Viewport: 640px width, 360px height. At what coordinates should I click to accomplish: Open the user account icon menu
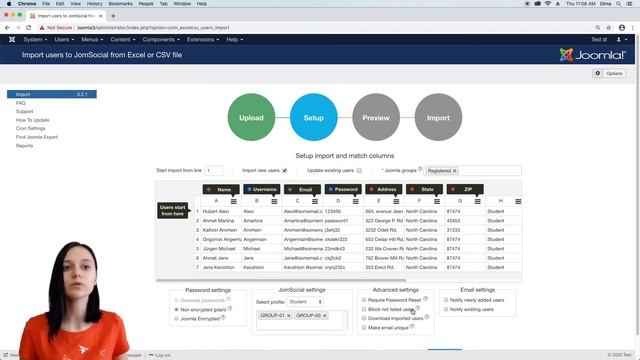click(622, 40)
